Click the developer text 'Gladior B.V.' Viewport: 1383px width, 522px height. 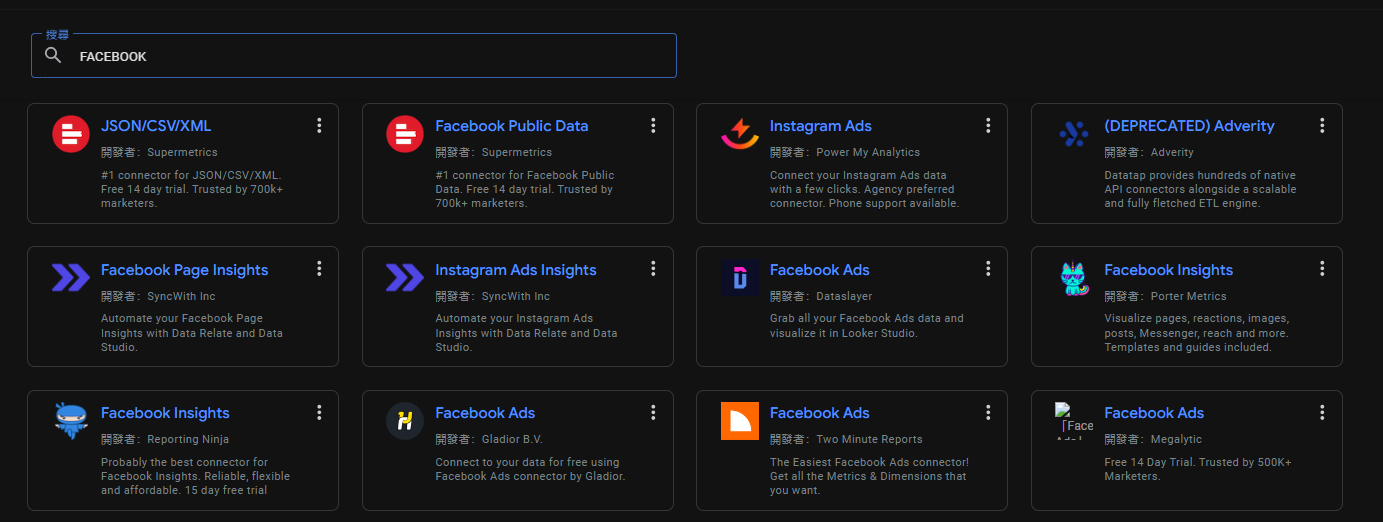coord(512,439)
